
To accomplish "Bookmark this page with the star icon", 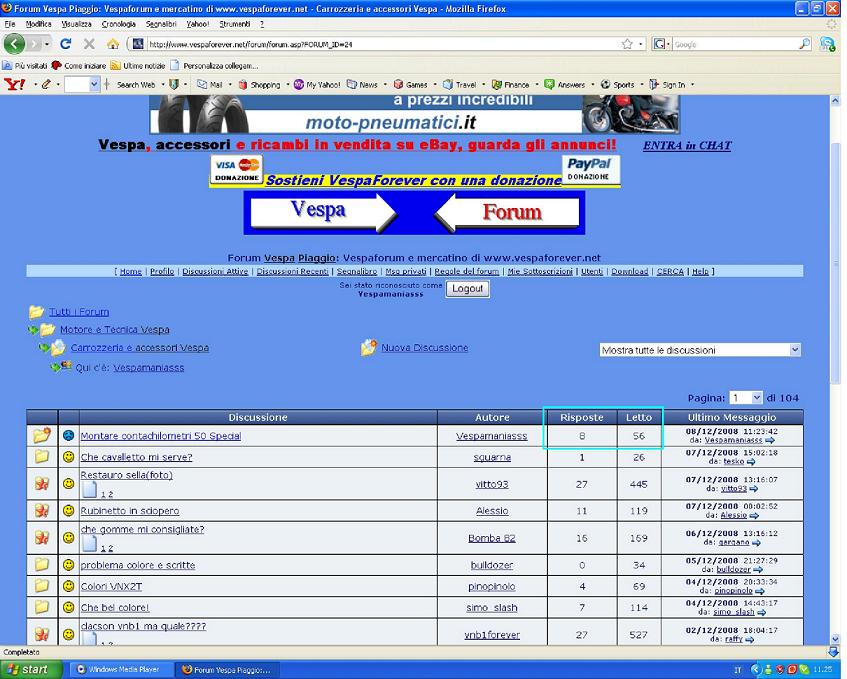I will (627, 44).
